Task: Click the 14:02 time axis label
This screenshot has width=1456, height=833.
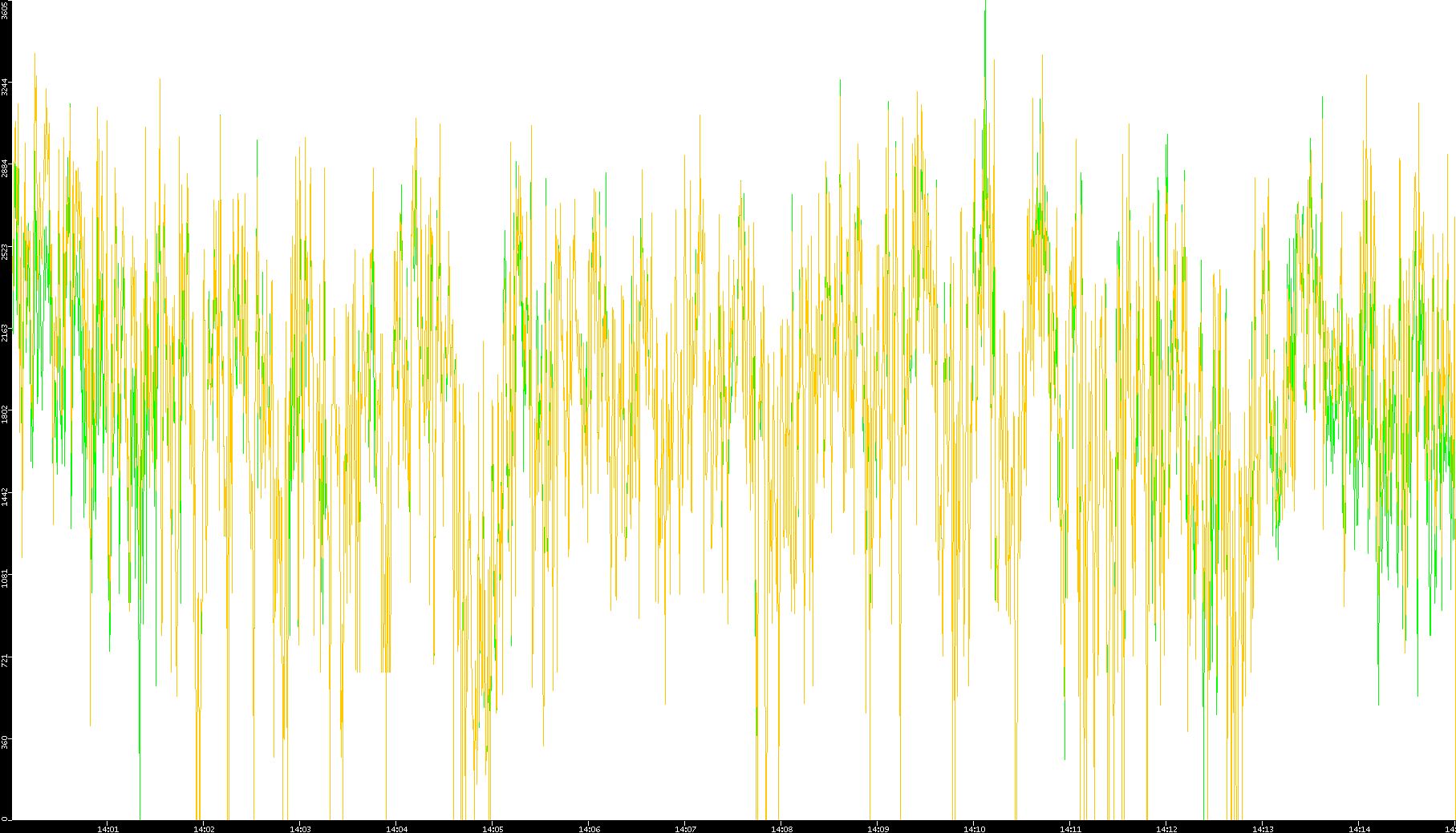Action: 204,829
